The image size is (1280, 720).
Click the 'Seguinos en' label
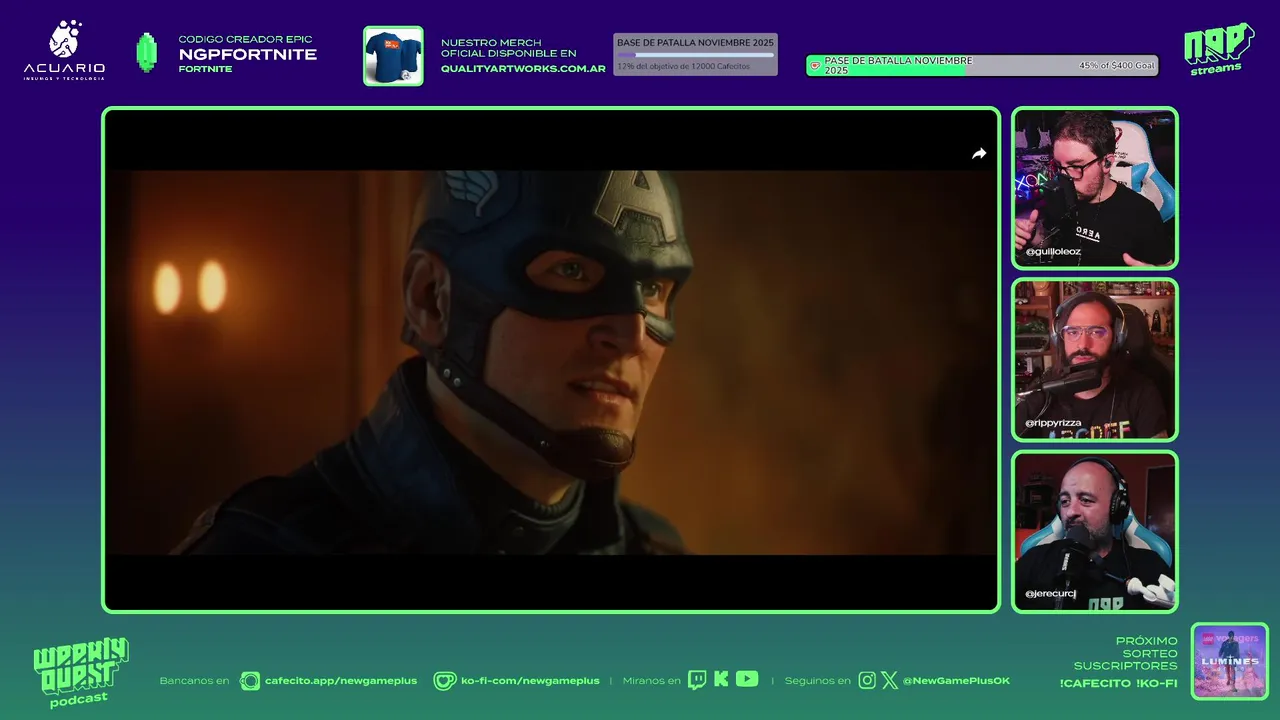click(817, 681)
